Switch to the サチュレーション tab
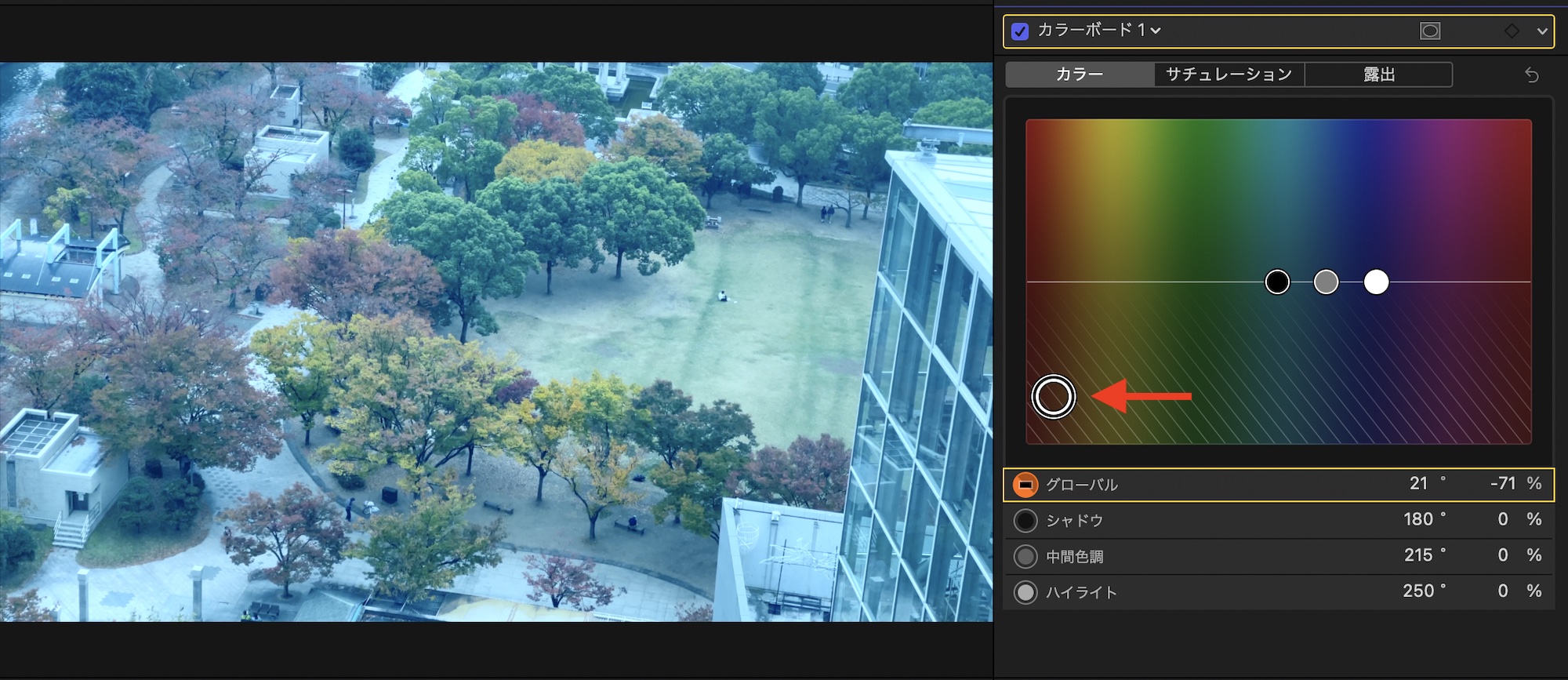 pyautogui.click(x=1229, y=75)
